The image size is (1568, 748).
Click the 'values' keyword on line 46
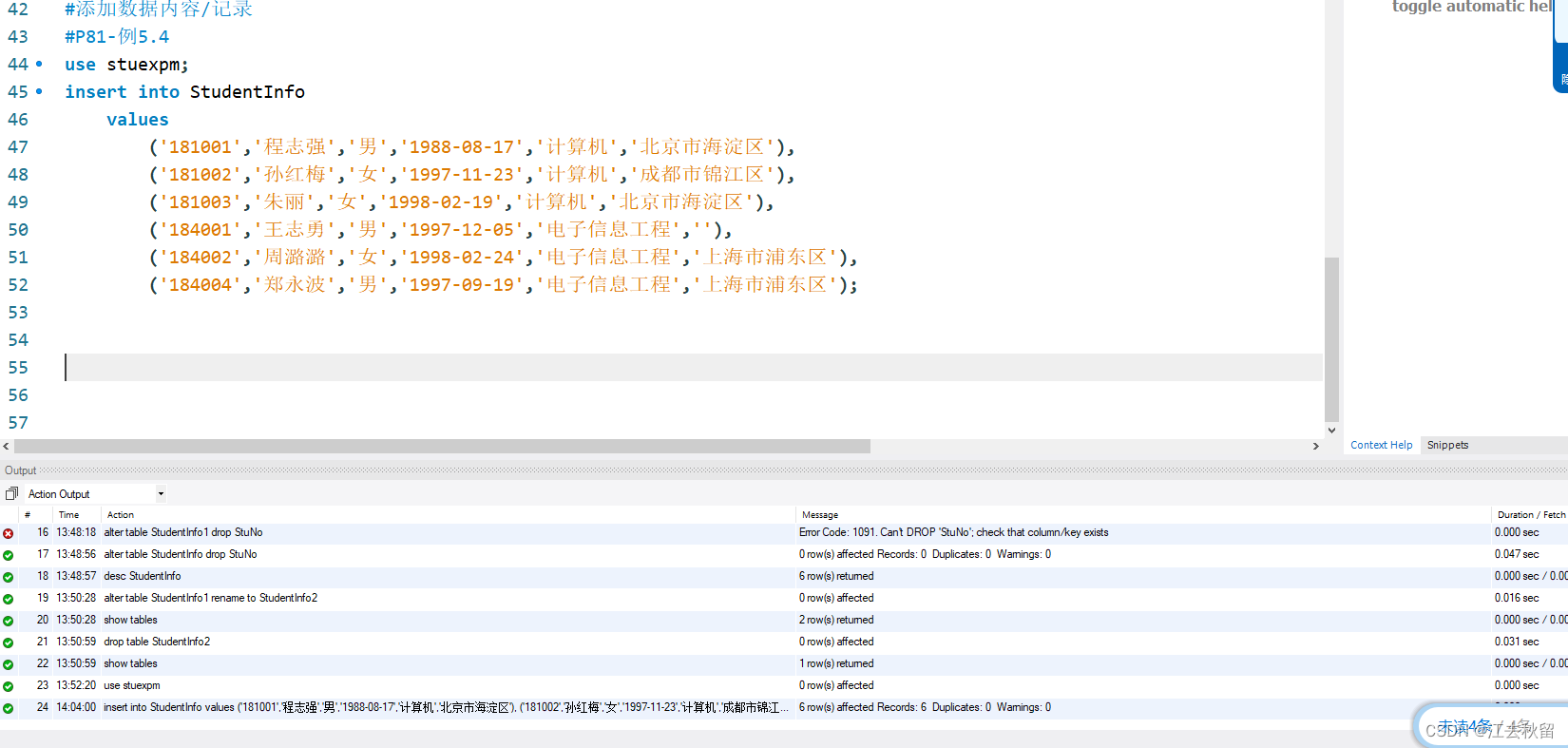click(138, 120)
